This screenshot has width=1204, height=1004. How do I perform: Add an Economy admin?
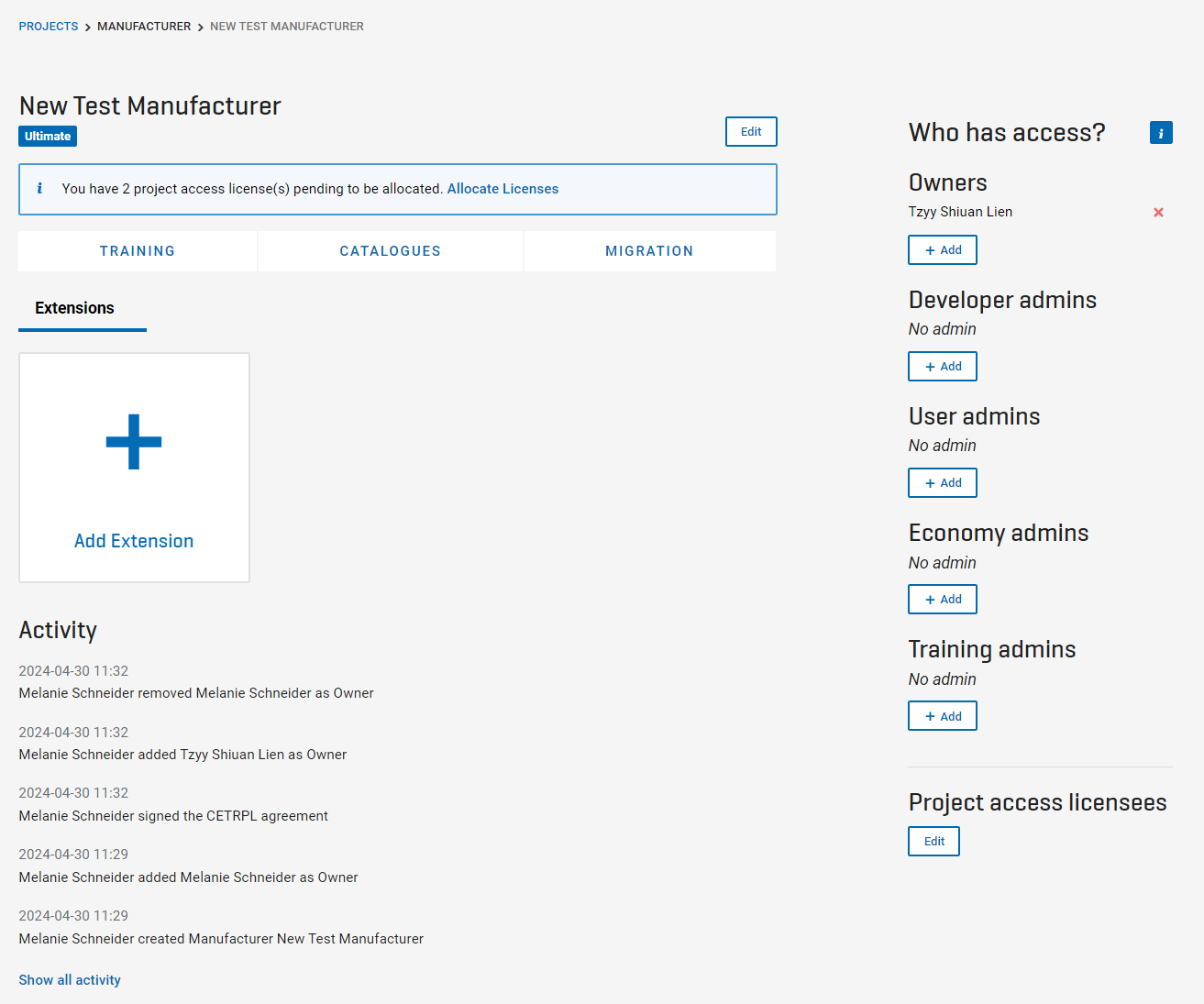943,600
